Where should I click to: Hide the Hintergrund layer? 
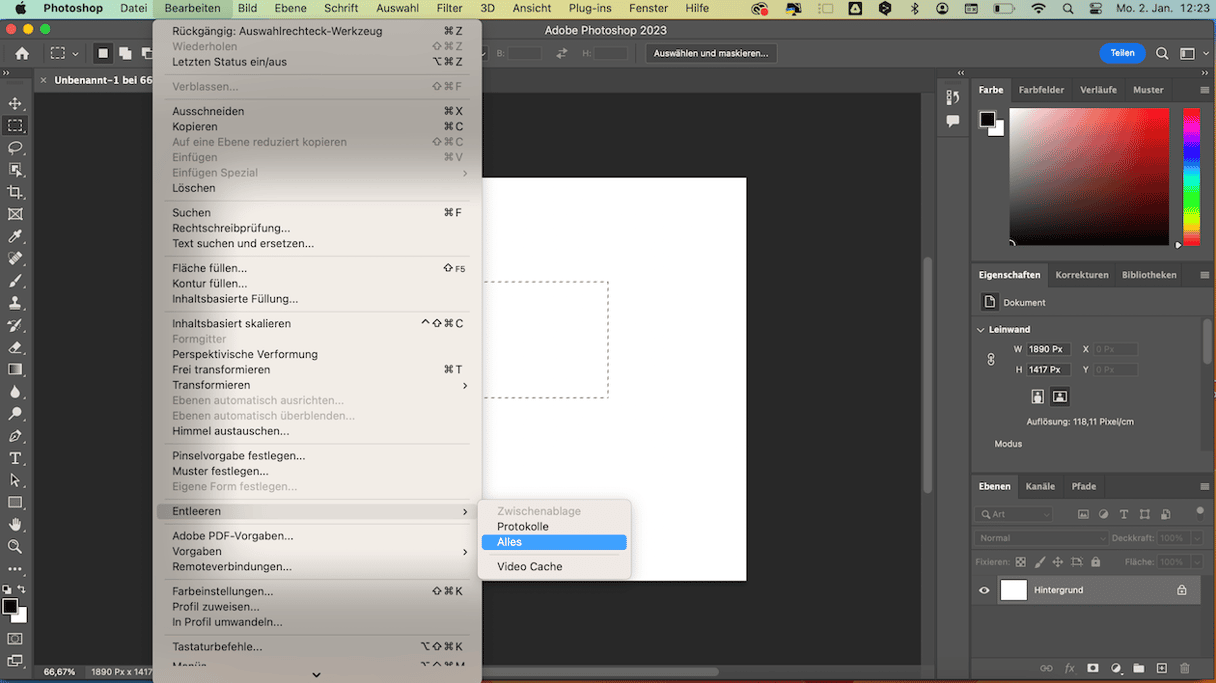(x=984, y=590)
